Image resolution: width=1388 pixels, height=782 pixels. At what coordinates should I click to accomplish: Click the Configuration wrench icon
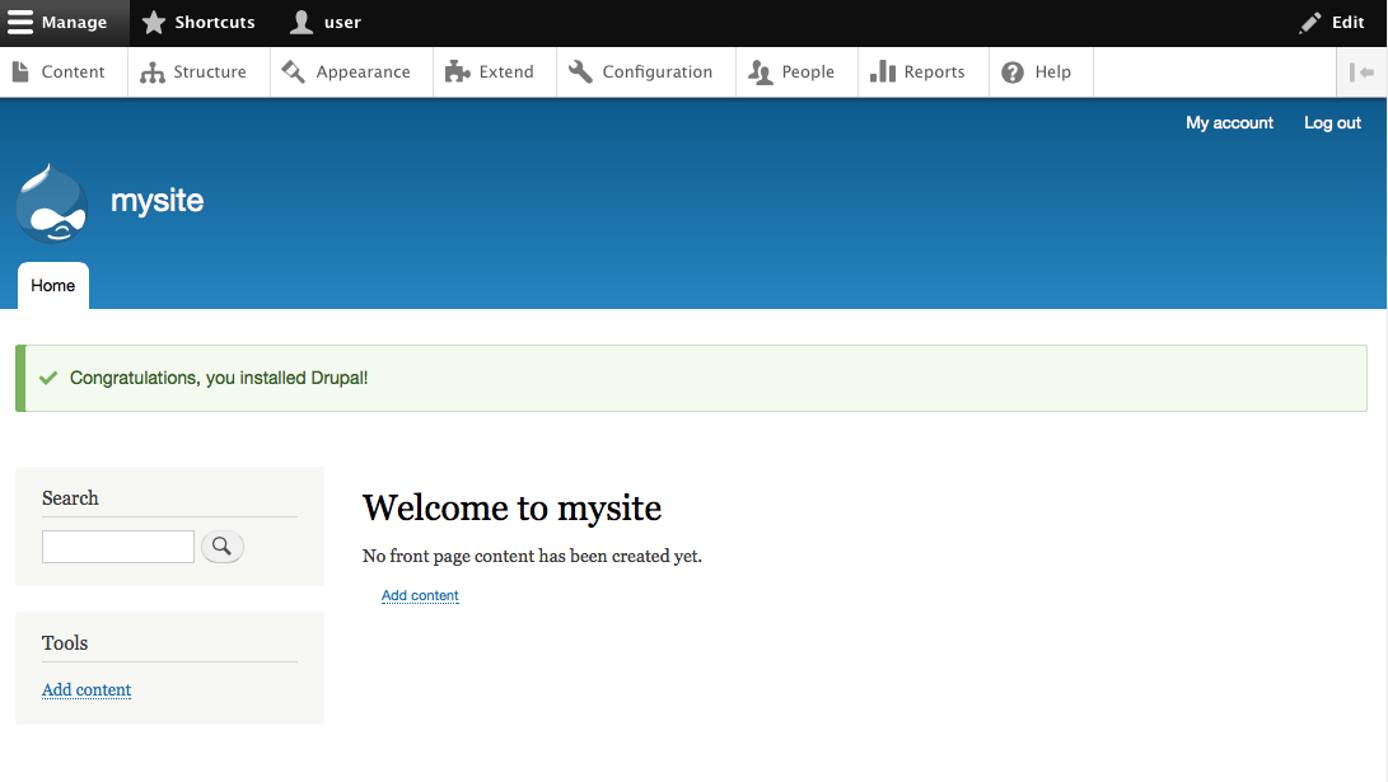click(578, 71)
